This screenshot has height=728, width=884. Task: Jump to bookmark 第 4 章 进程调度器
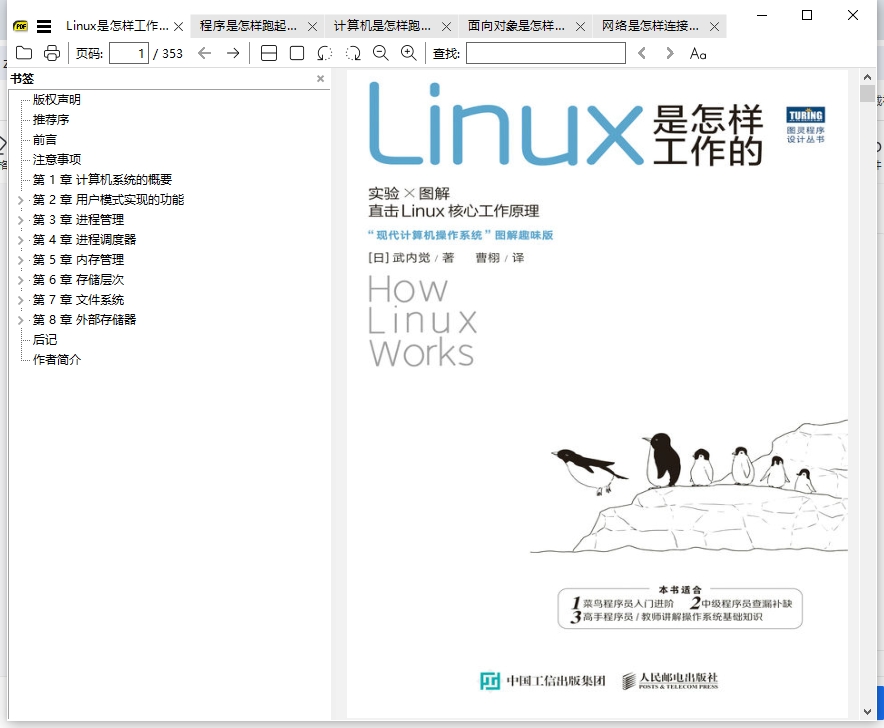click(84, 240)
